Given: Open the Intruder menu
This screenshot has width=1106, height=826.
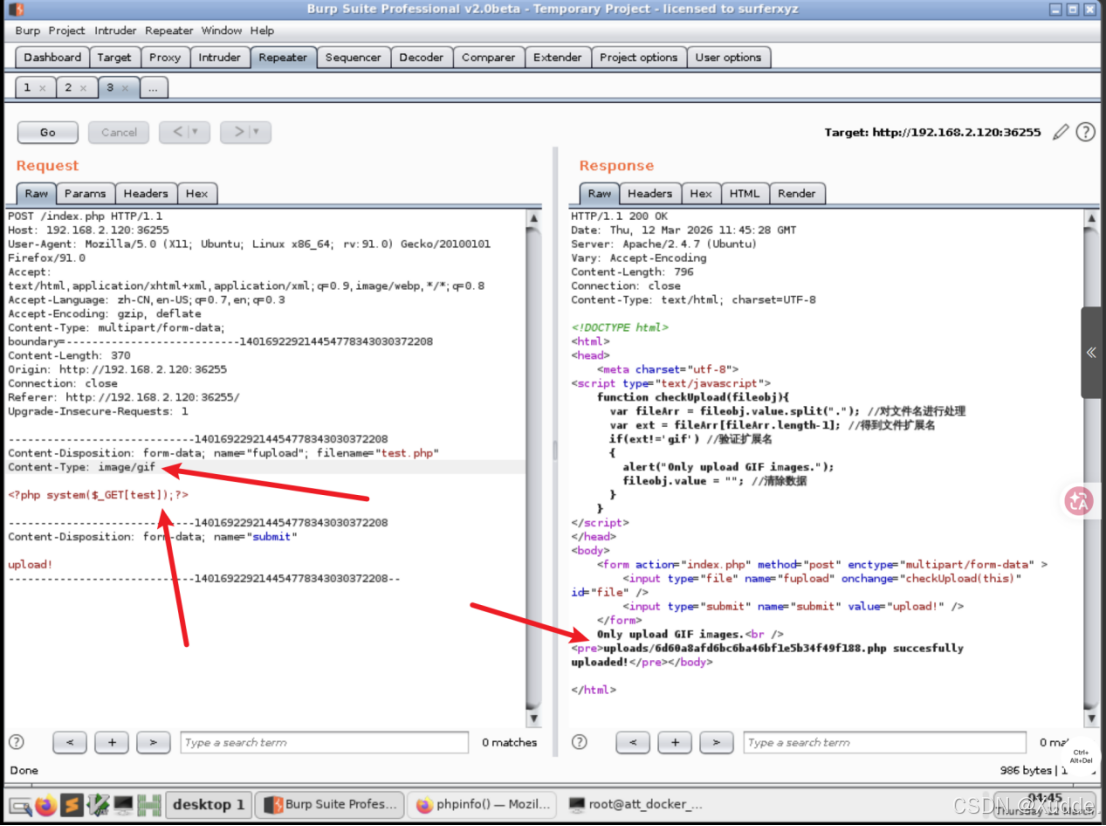Looking at the screenshot, I should pyautogui.click(x=116, y=30).
